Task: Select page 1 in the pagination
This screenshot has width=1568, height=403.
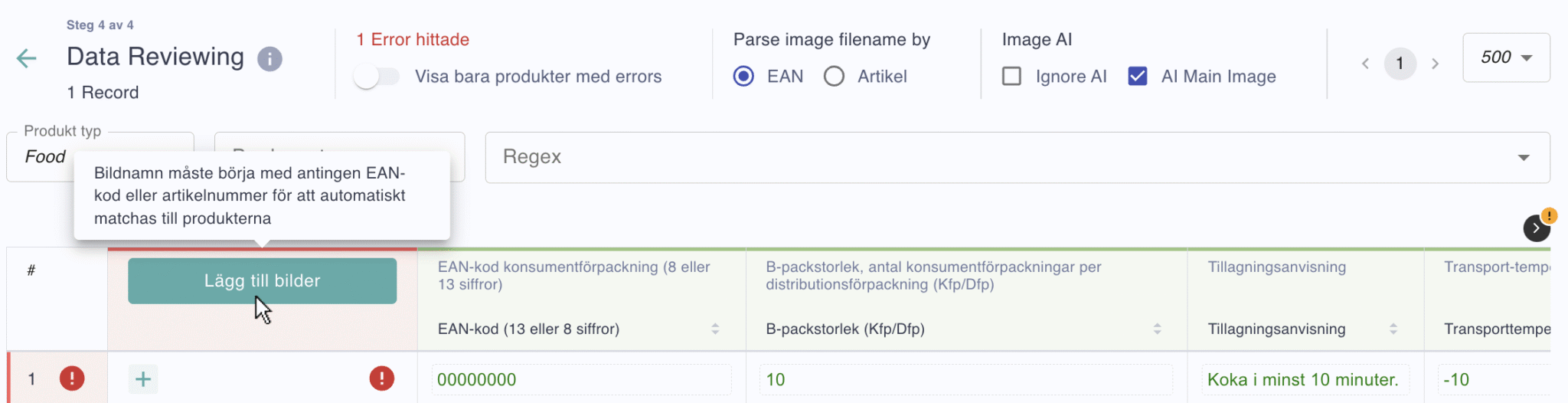Action: 1400,64
